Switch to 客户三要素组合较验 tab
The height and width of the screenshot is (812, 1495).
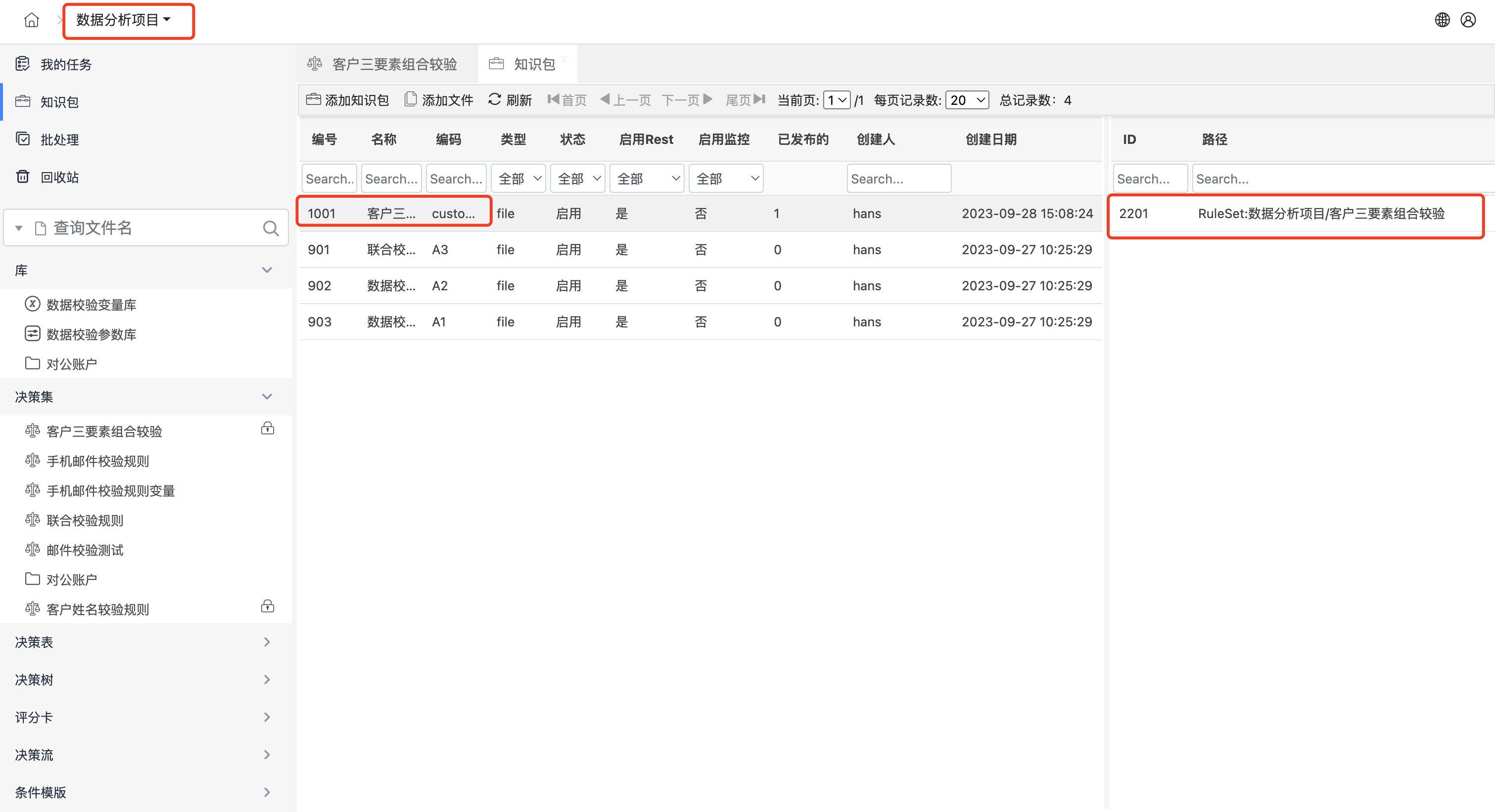click(394, 64)
